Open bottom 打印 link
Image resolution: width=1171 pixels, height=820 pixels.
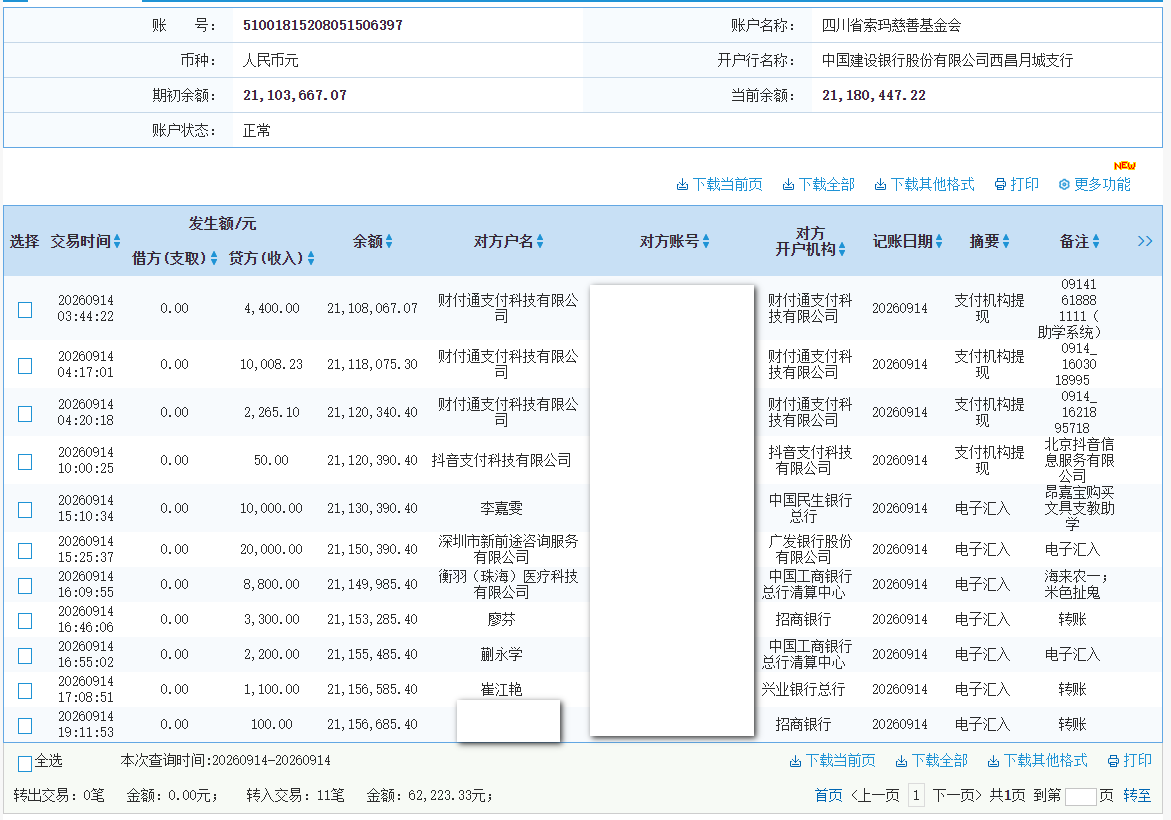(x=1137, y=760)
